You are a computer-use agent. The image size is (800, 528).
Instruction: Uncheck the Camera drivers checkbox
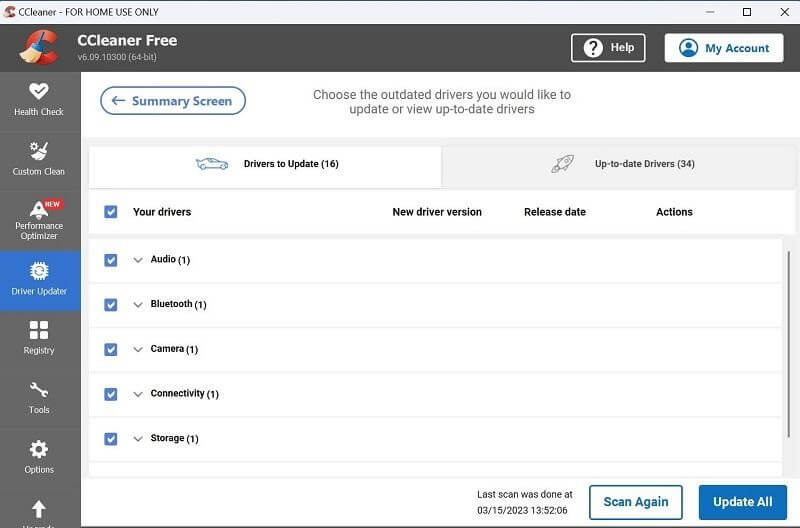[x=111, y=349]
